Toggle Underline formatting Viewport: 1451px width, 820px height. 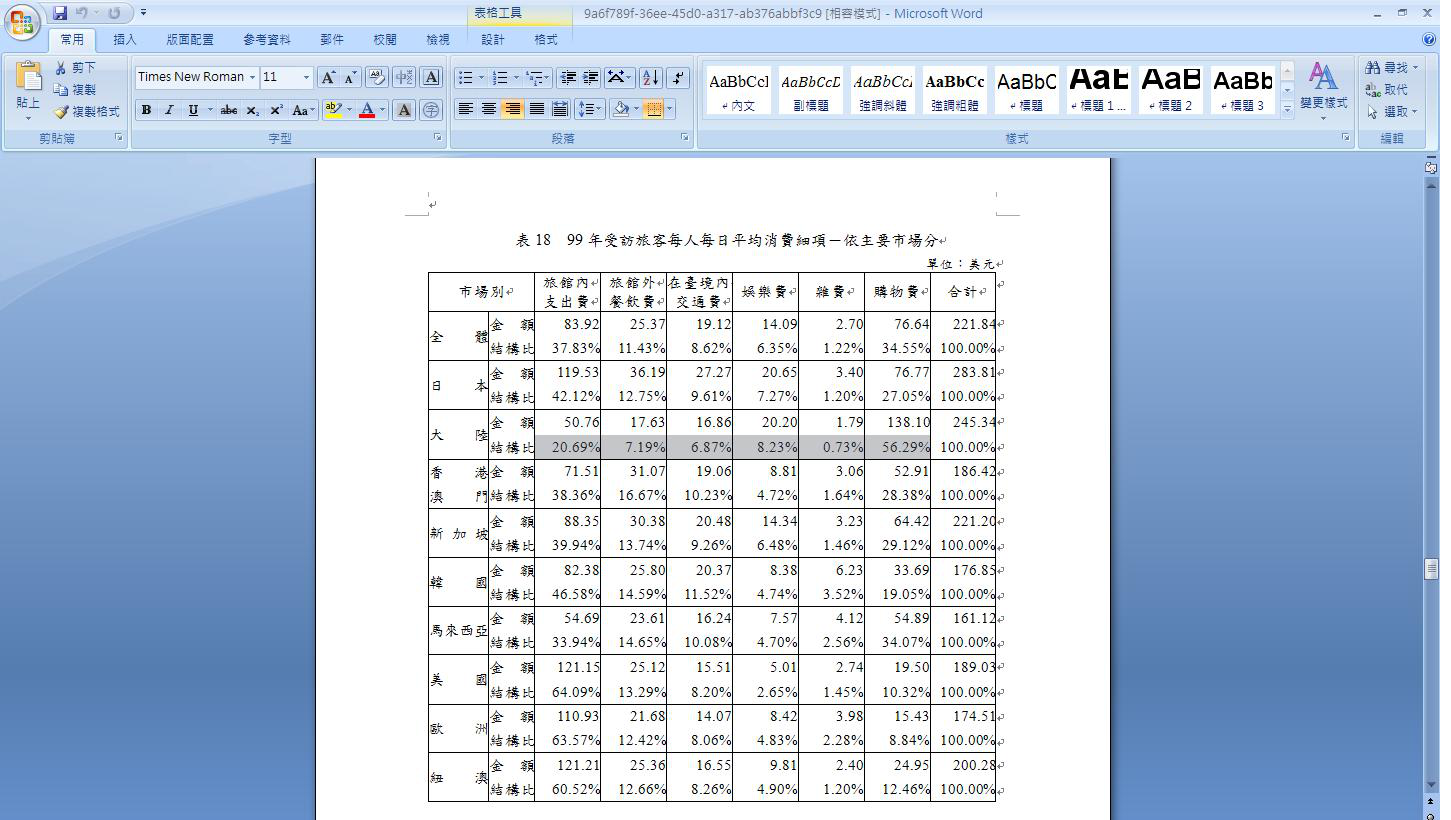(193, 110)
